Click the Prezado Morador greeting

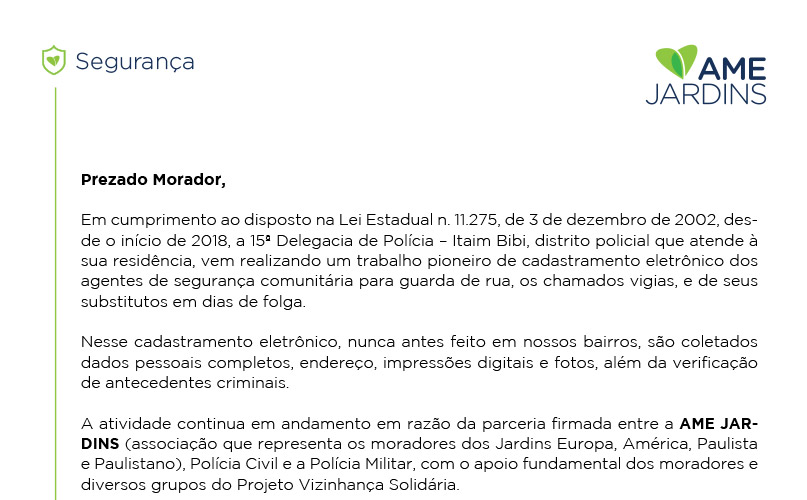pos(153,180)
